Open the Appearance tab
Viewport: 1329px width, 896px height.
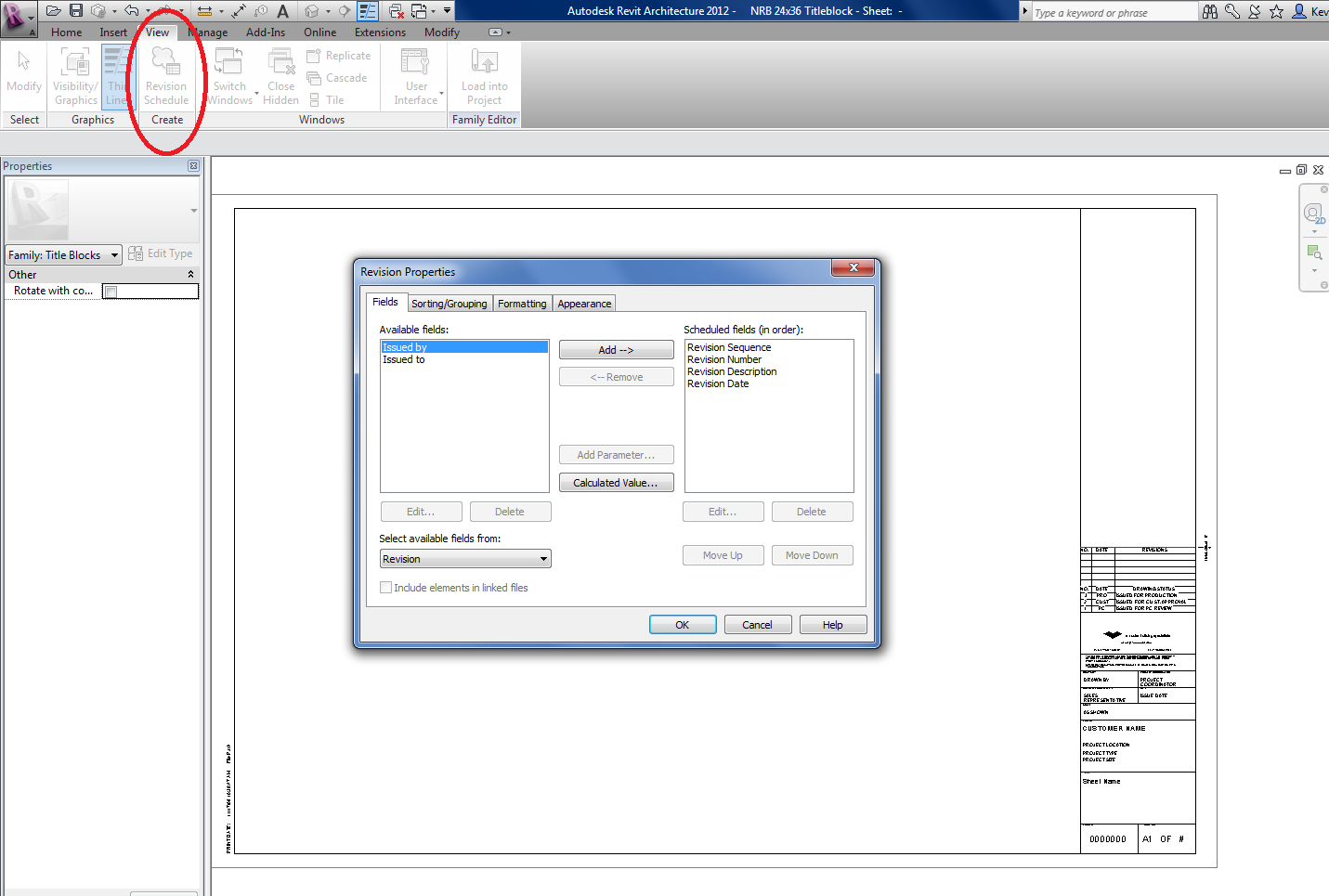pos(584,304)
